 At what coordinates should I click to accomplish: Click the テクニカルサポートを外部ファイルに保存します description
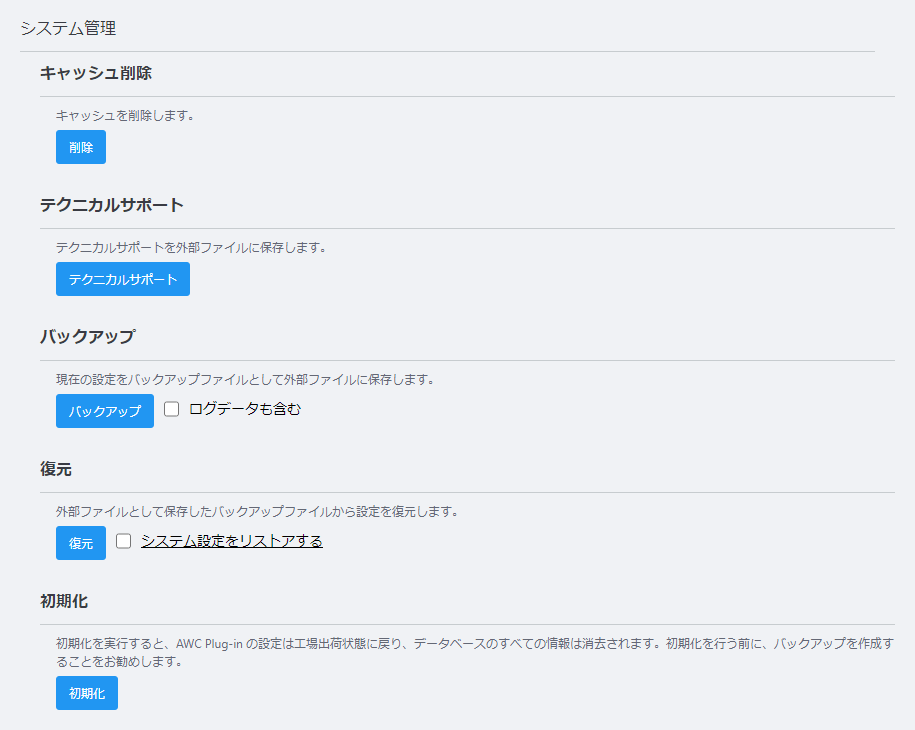[x=191, y=247]
